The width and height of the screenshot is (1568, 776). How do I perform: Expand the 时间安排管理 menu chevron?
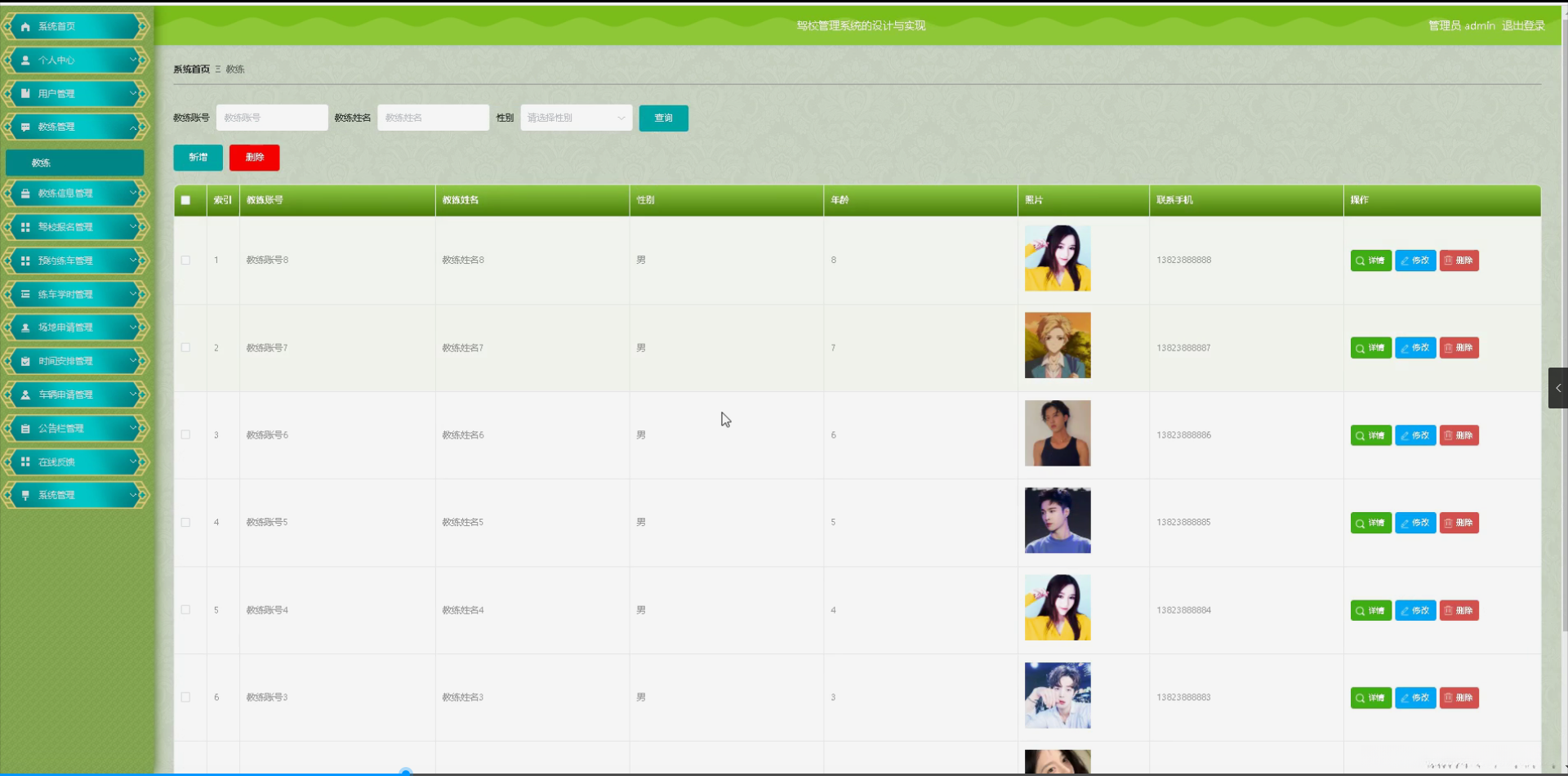(x=133, y=361)
